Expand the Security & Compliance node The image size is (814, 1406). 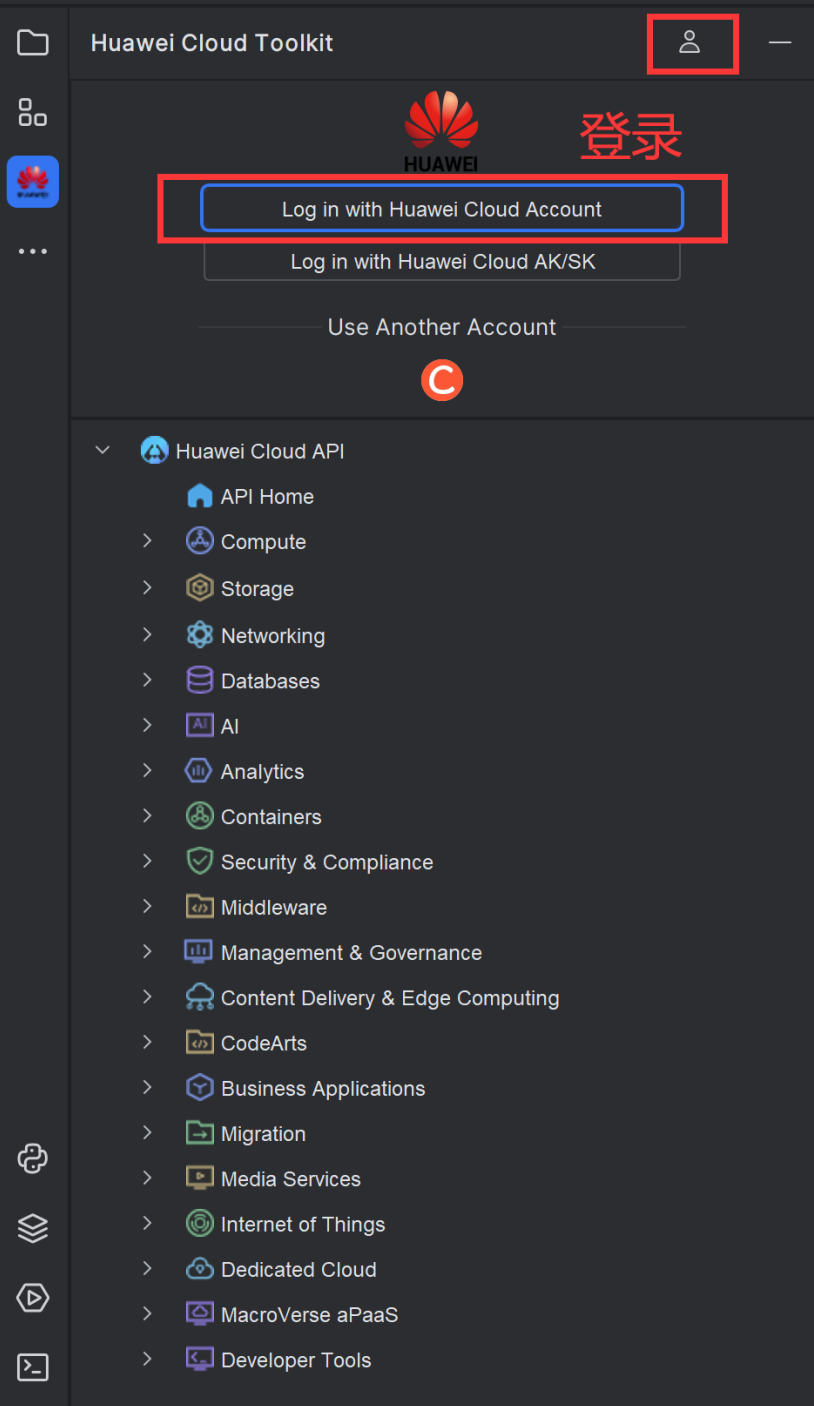147,861
